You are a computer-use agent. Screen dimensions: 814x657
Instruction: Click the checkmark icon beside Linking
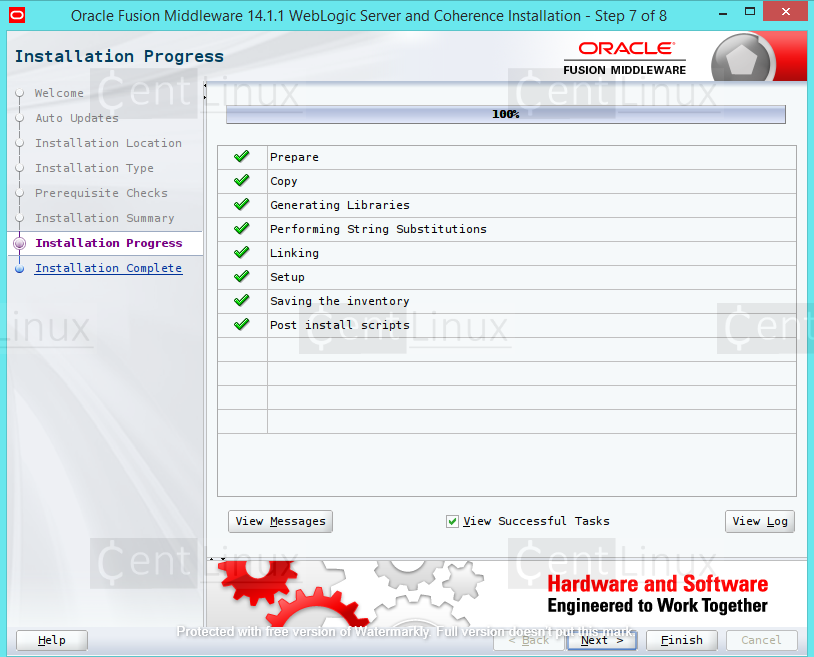(242, 252)
